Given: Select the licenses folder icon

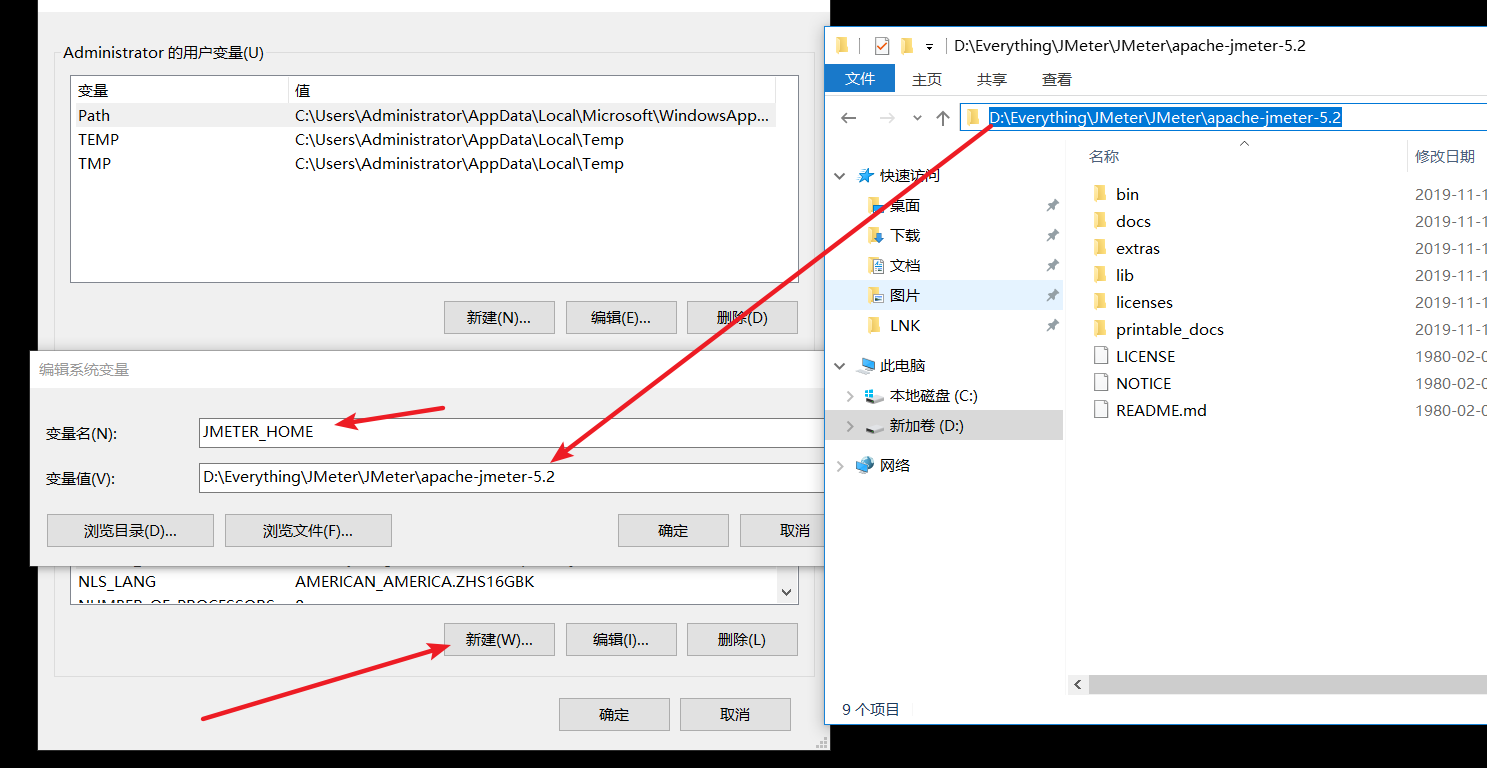Looking at the screenshot, I should click(1101, 302).
